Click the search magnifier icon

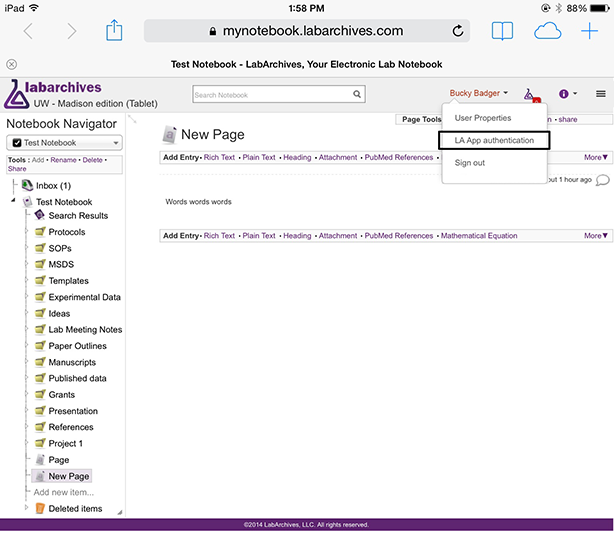357,94
